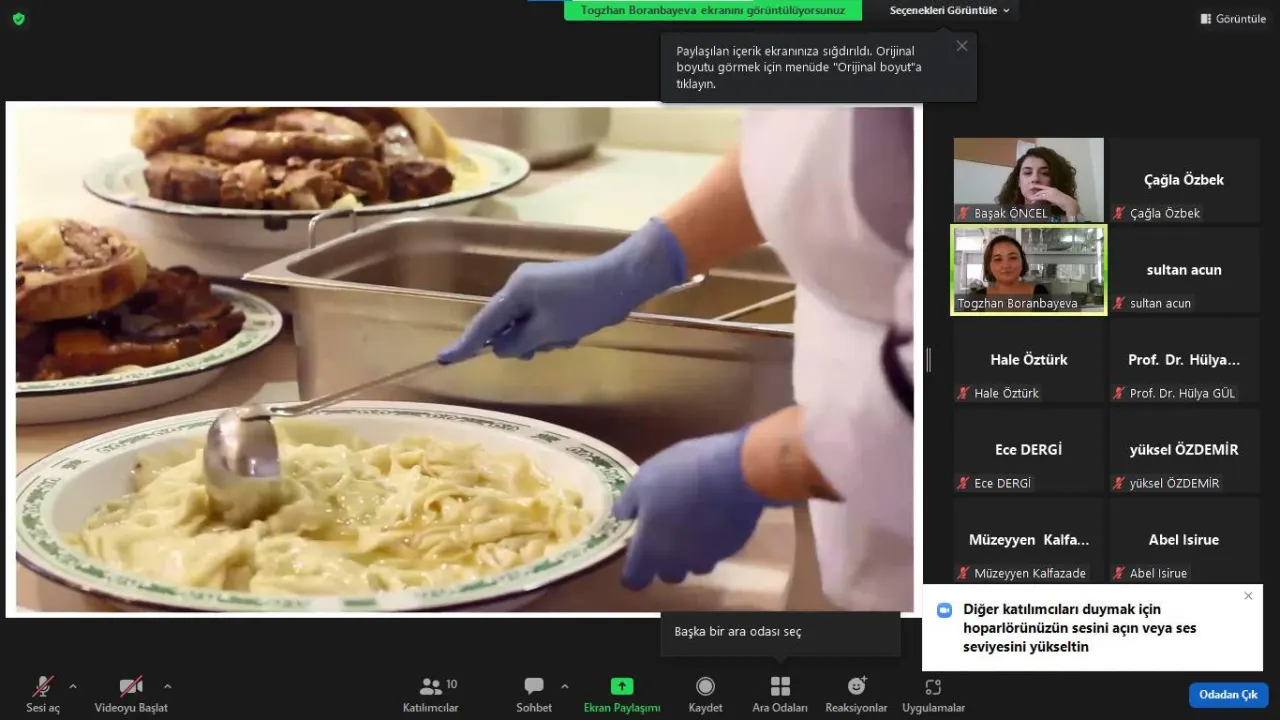
Task: Leave the room with Odadan Çık
Action: [1228, 695]
